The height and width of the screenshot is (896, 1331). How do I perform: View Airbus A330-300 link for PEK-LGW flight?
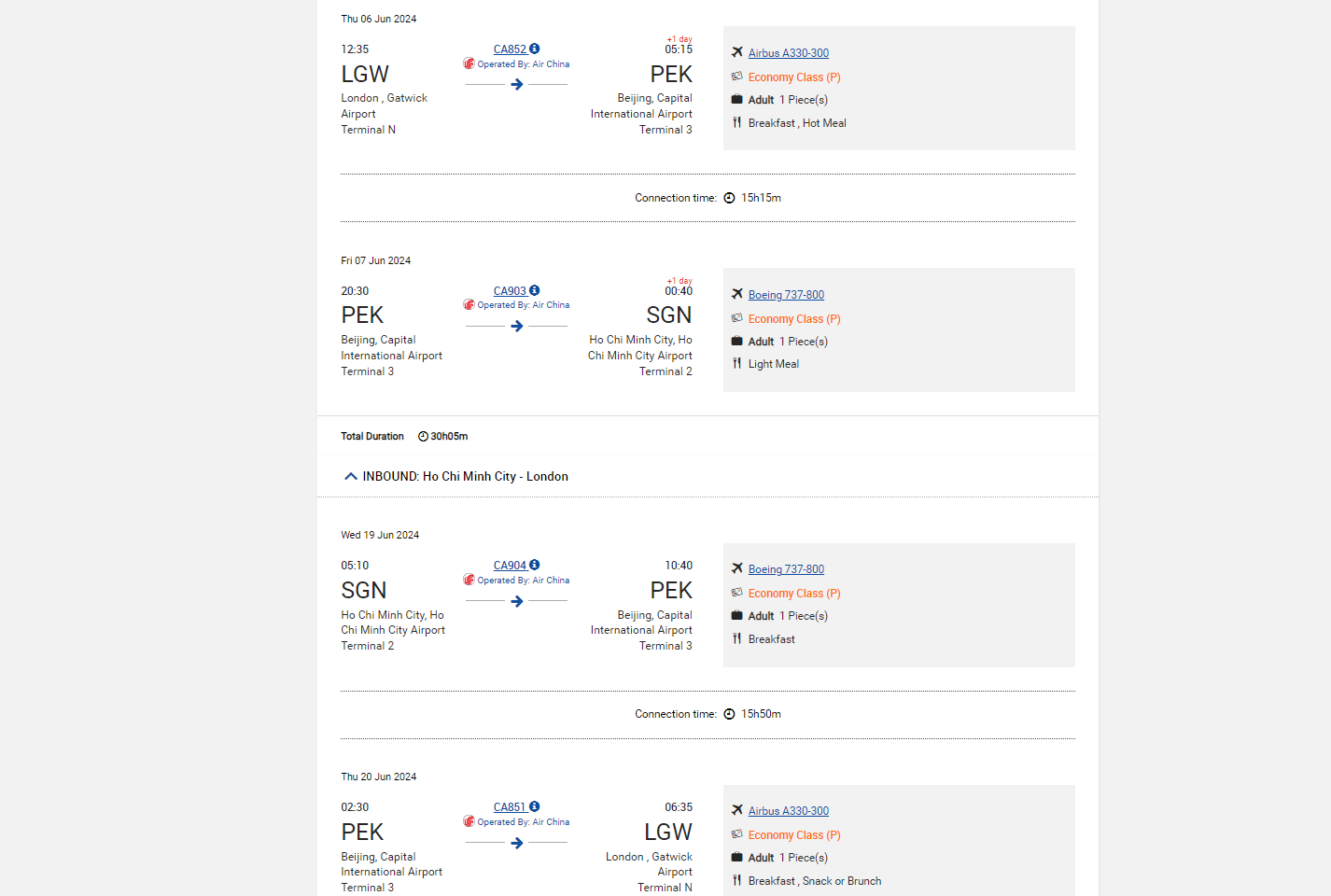pyautogui.click(x=788, y=811)
